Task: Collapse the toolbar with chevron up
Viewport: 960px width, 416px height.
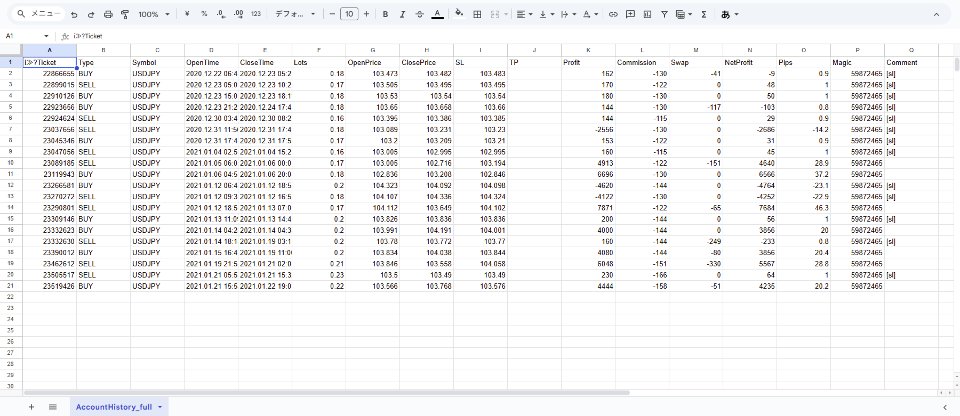Action: 936,14
